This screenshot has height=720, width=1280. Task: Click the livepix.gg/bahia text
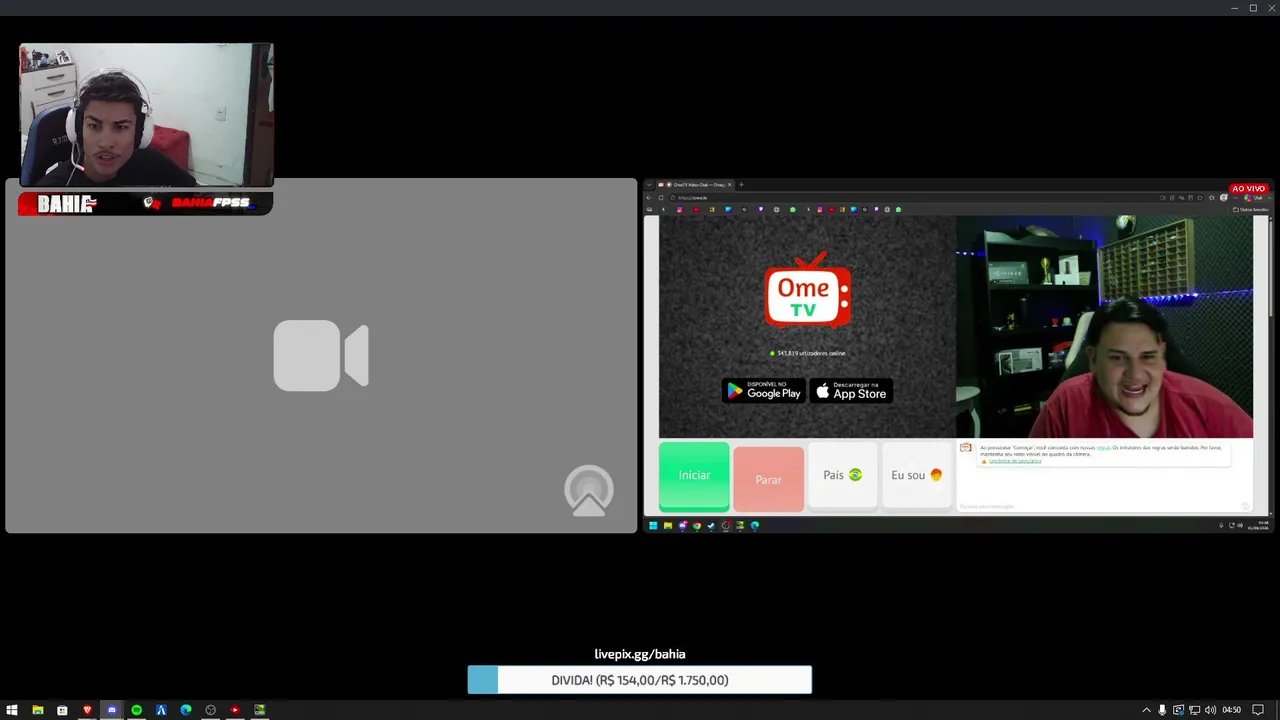pyautogui.click(x=640, y=654)
